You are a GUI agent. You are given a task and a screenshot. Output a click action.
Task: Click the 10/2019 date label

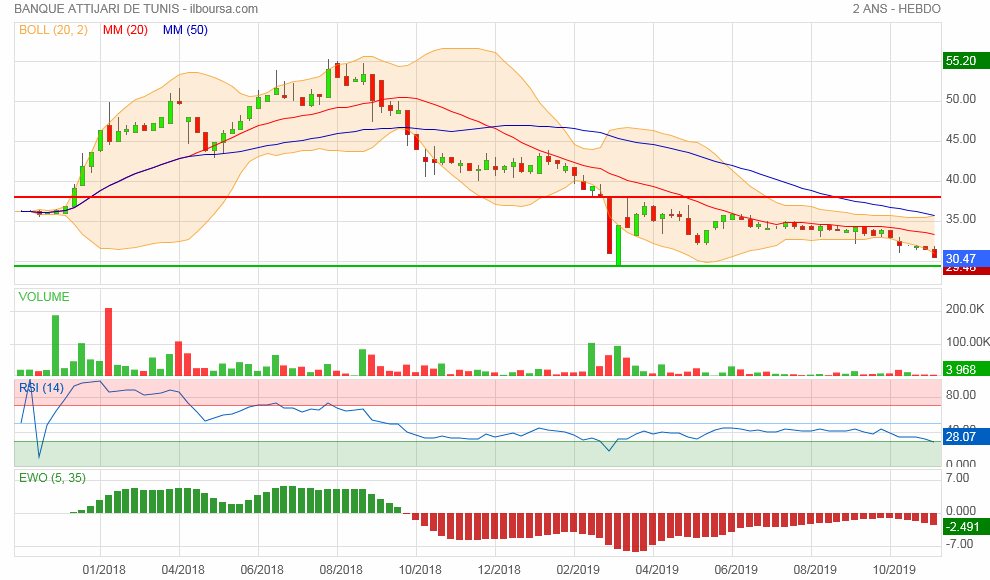(893, 570)
